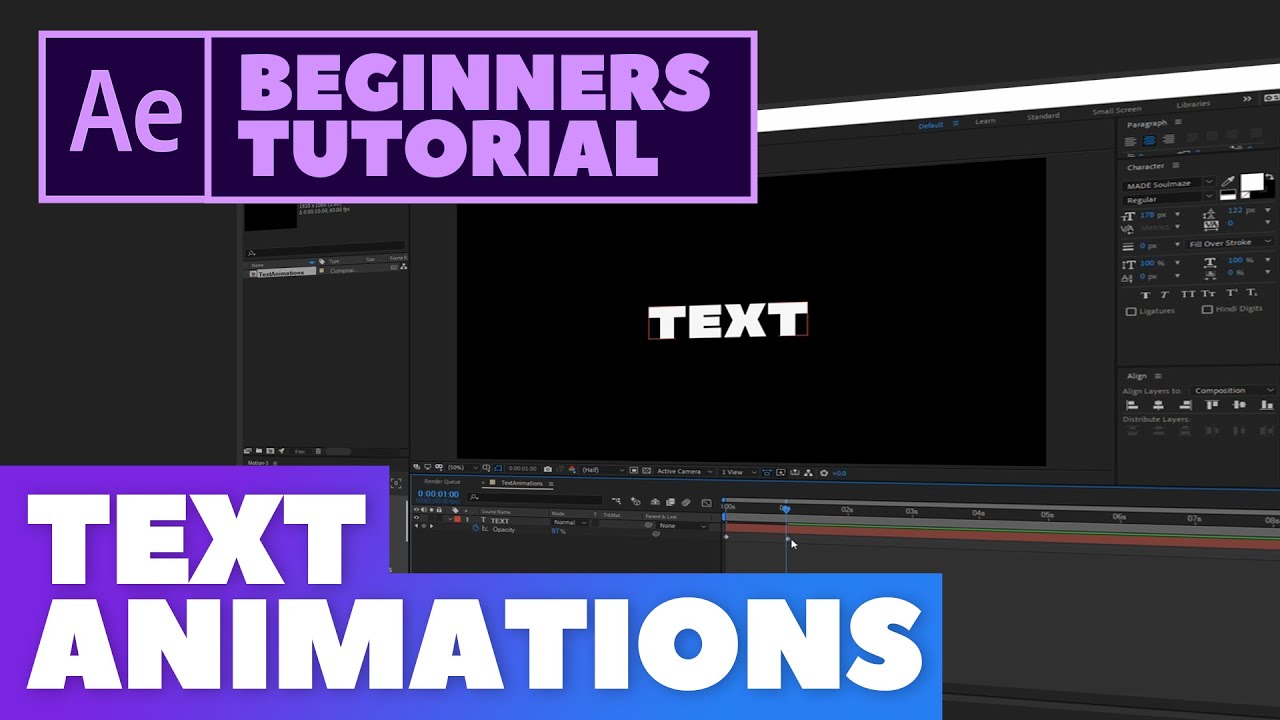Click the Align Left icon in the Align panel
Screen dimensions: 1280x720
point(1132,405)
